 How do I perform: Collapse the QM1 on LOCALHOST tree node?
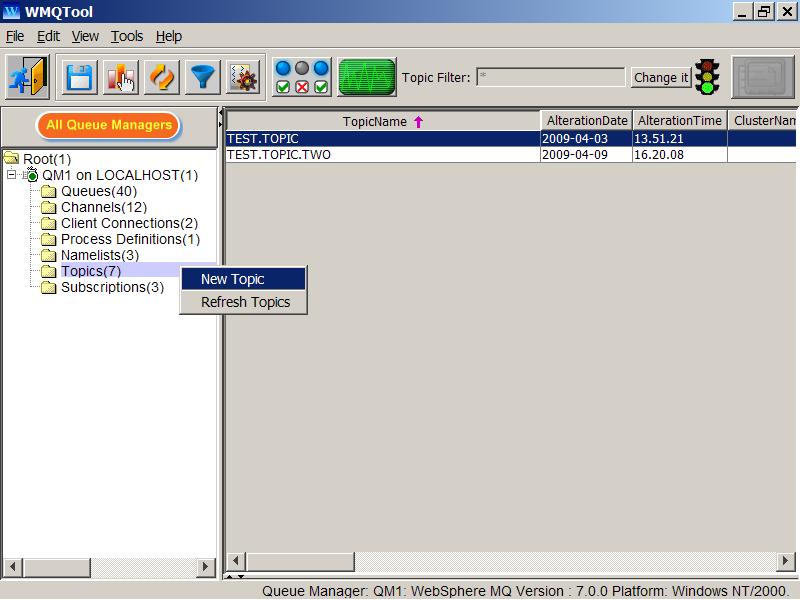(x=11, y=175)
